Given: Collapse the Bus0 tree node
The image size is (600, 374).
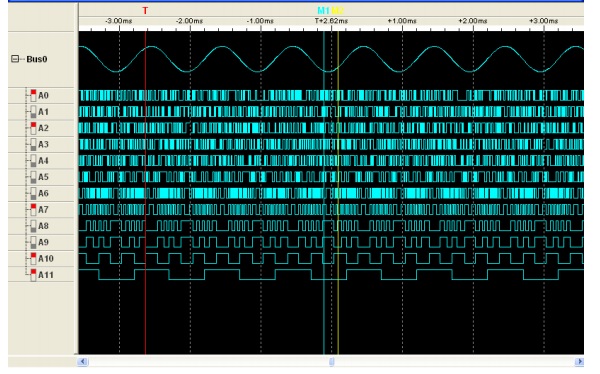Looking at the screenshot, I should 15,59.
